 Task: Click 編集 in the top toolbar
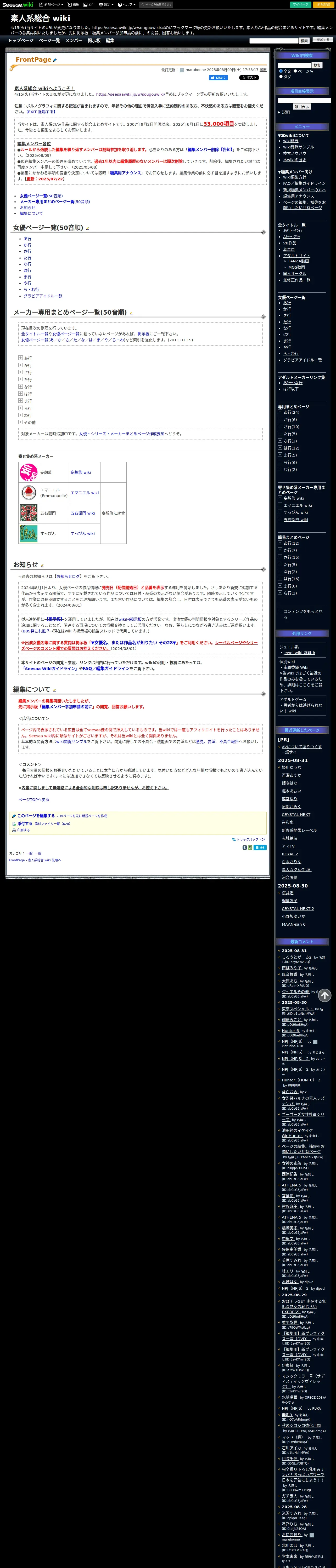pyautogui.click(x=73, y=4)
